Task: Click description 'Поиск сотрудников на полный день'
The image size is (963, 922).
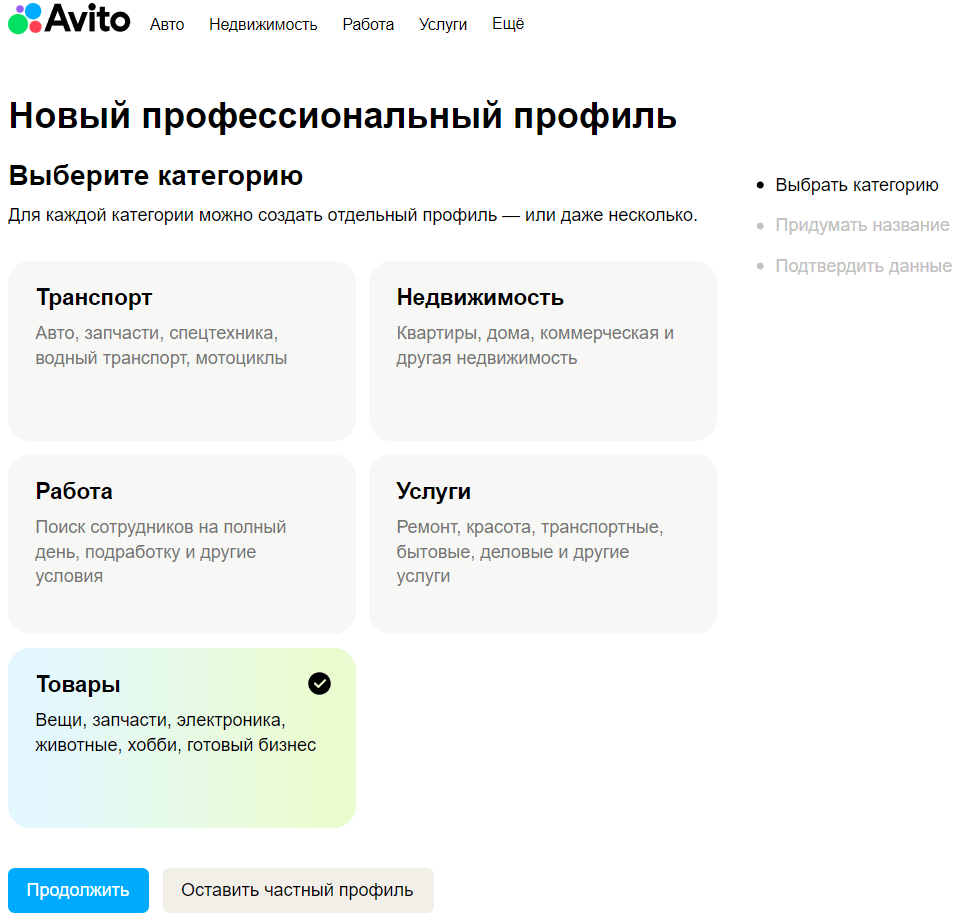Action: [160, 552]
